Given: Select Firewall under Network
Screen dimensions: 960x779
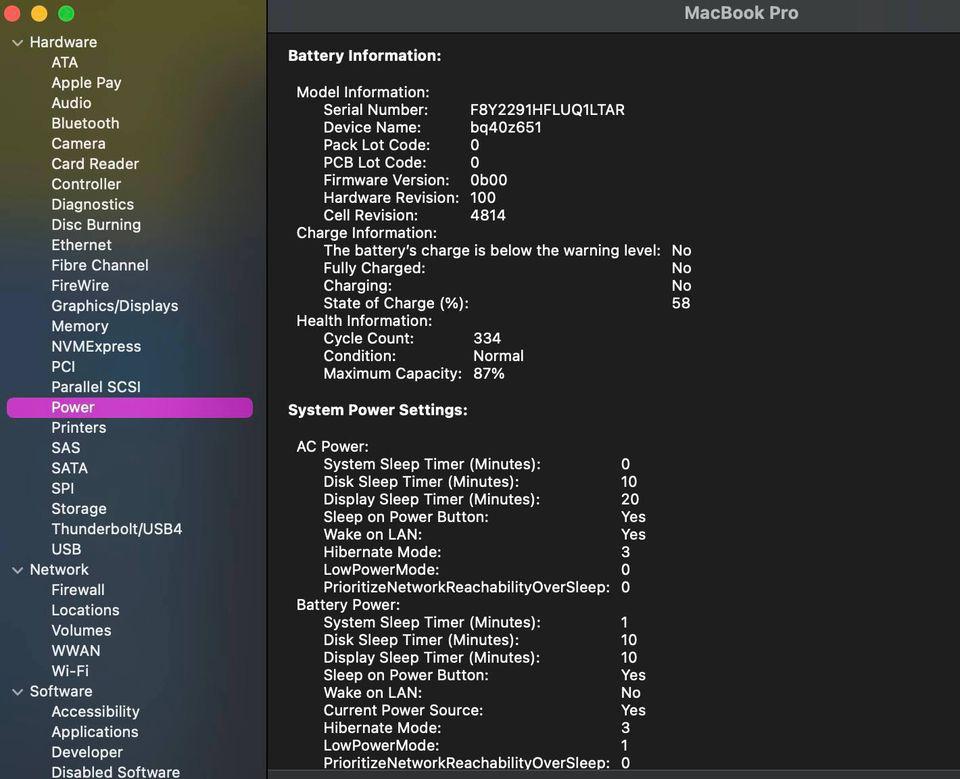Looking at the screenshot, I should [78, 590].
